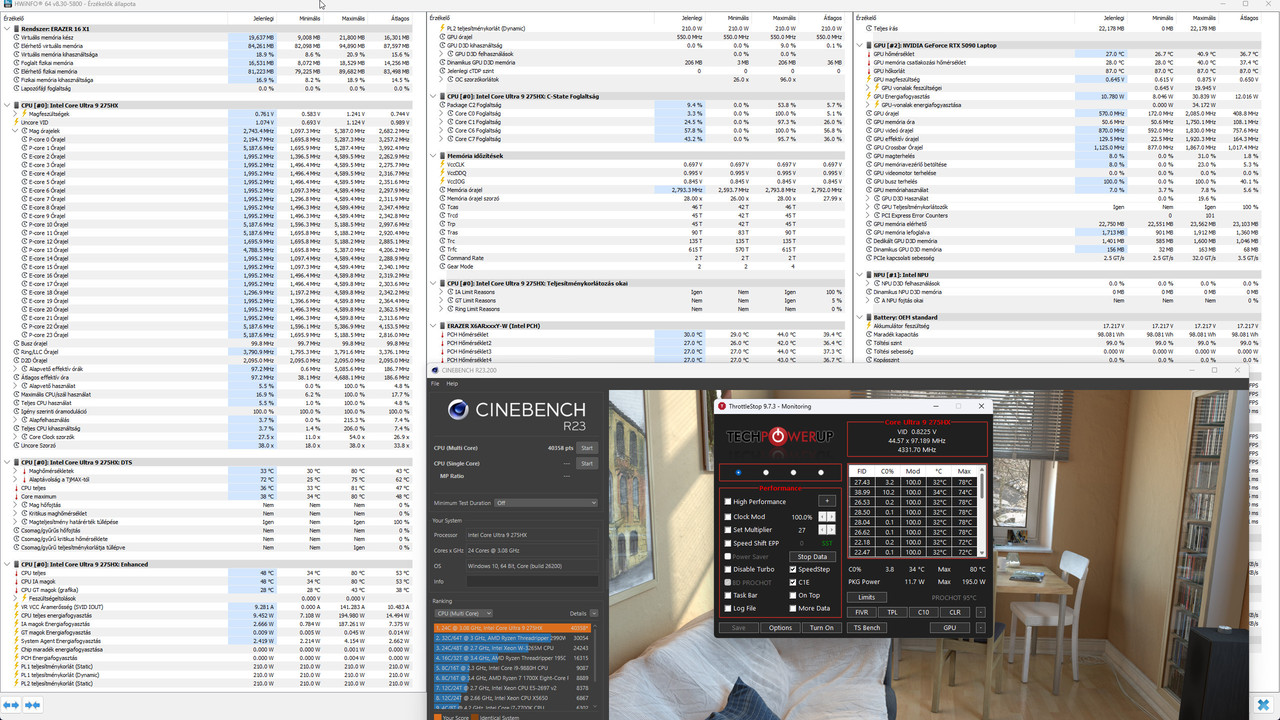Screen dimensions: 1280x720
Task: Open ThrottleStop Options
Action: (780, 627)
